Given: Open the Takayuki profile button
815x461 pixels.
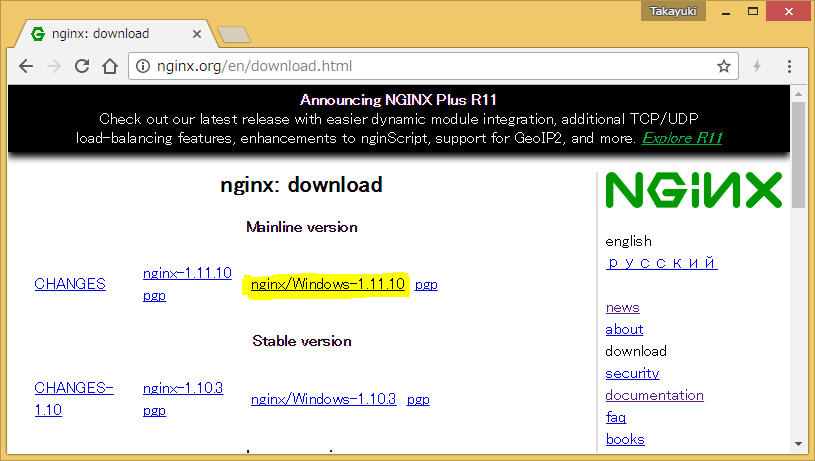Looking at the screenshot, I should (x=673, y=11).
